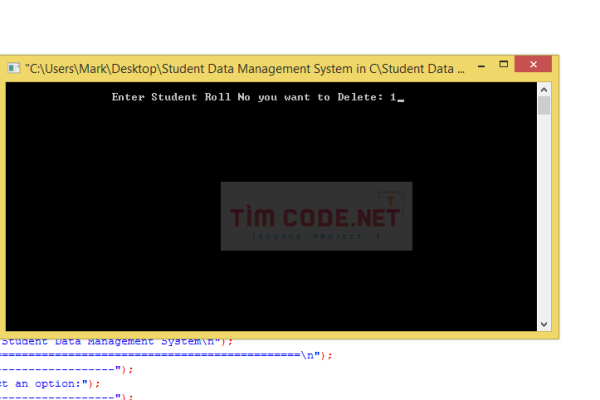Open the console window system menu icon
600x400 pixels.
[14, 69]
